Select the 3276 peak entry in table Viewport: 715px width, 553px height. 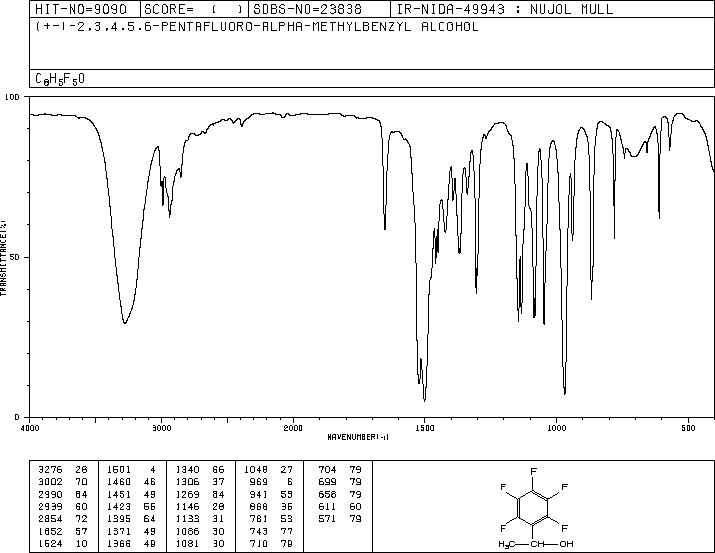tap(62, 470)
